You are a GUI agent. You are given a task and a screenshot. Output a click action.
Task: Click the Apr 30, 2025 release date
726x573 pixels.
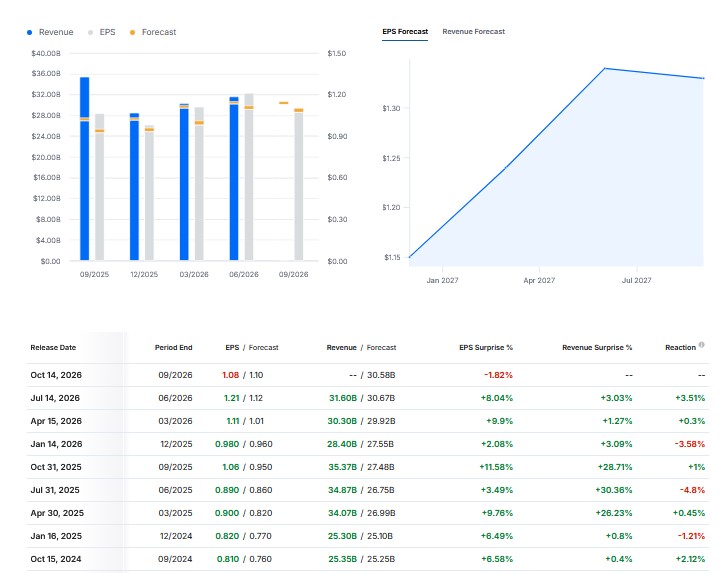(57, 513)
